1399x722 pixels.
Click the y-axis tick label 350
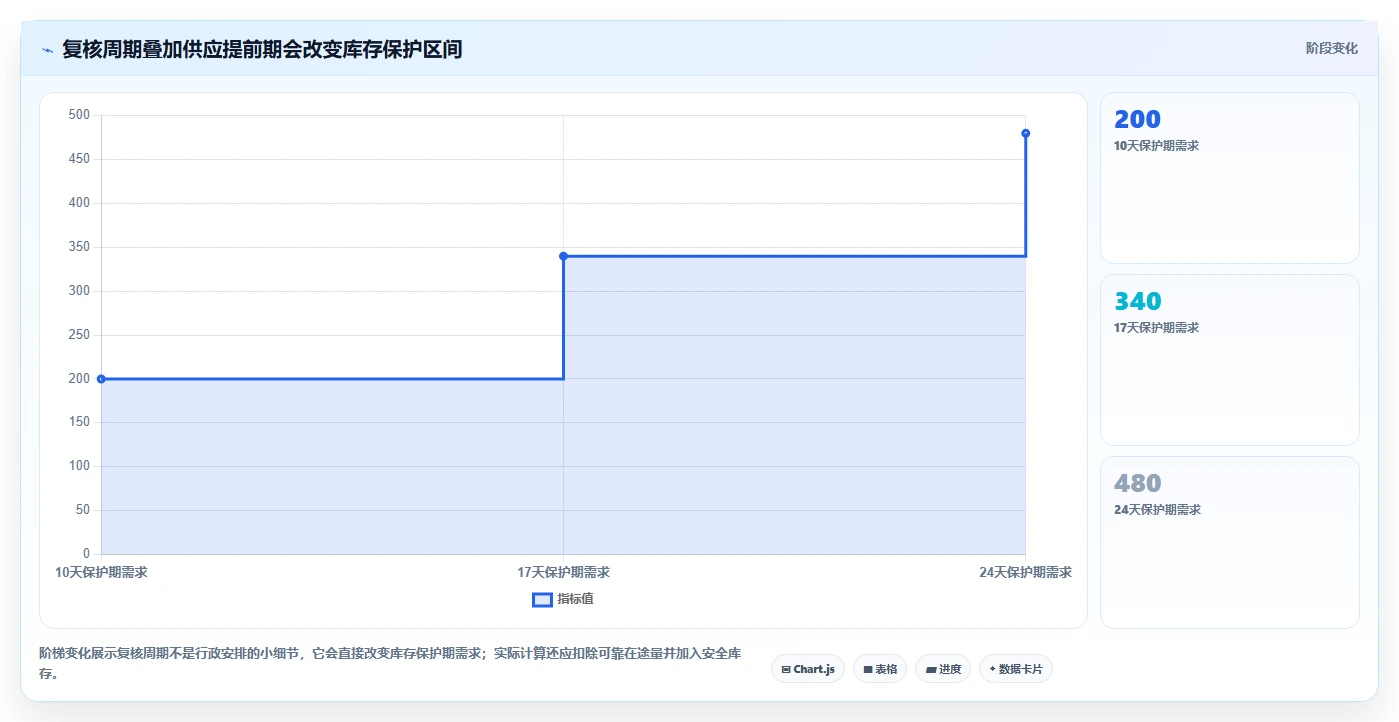point(79,247)
